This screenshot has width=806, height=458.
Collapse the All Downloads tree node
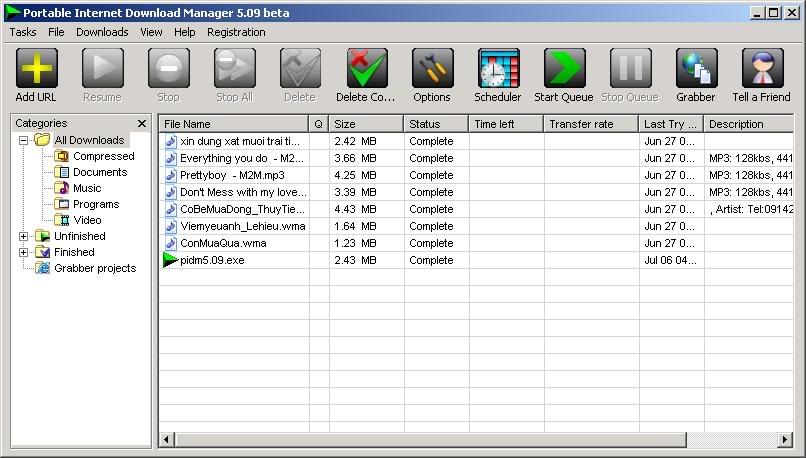tap(23, 140)
